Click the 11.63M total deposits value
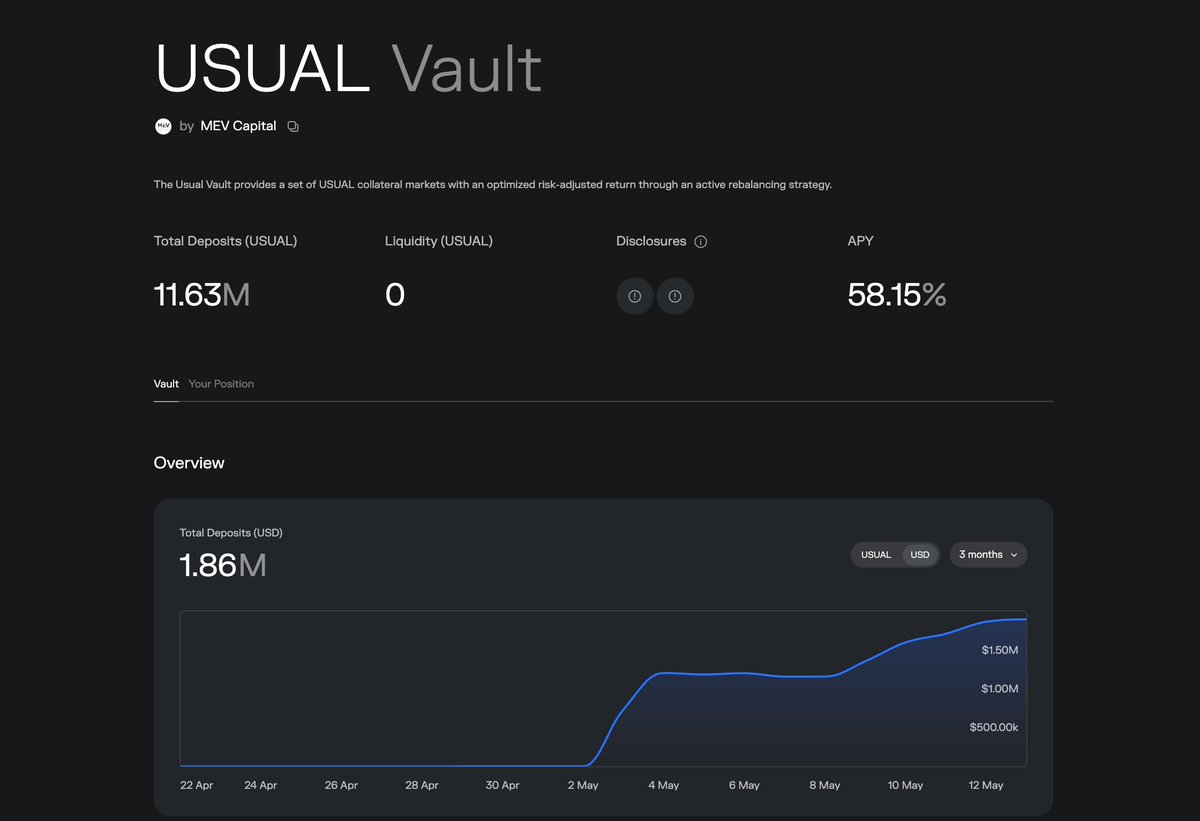Screen dimensions: 1200x821 click(x=202, y=295)
